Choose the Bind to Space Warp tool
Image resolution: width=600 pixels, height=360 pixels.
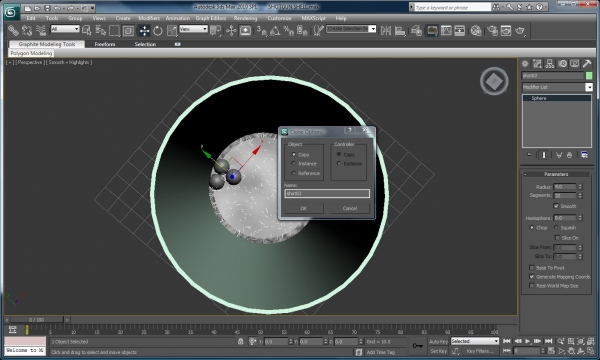41,31
